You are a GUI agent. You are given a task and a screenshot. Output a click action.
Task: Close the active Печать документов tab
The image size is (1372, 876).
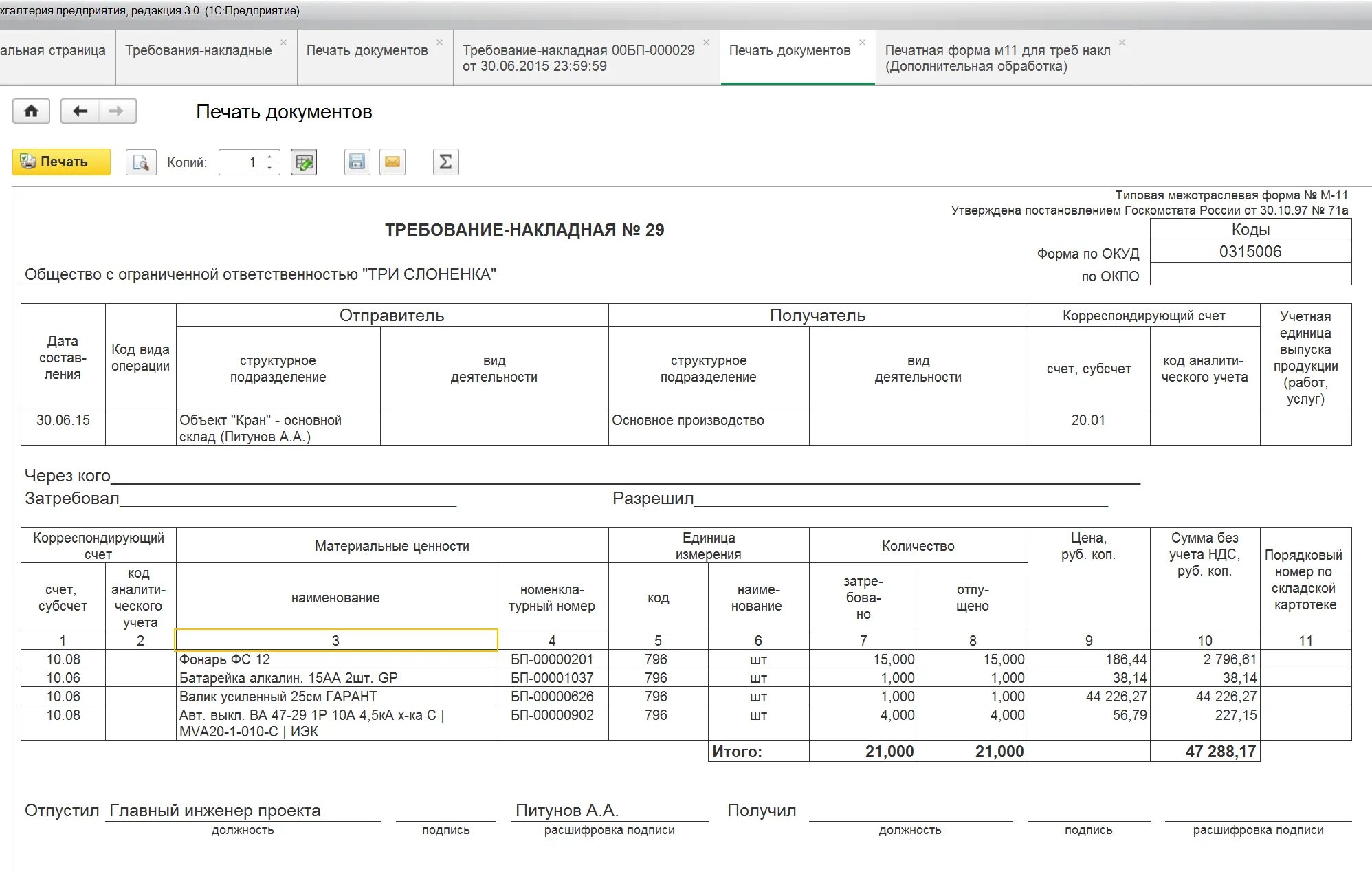click(862, 42)
